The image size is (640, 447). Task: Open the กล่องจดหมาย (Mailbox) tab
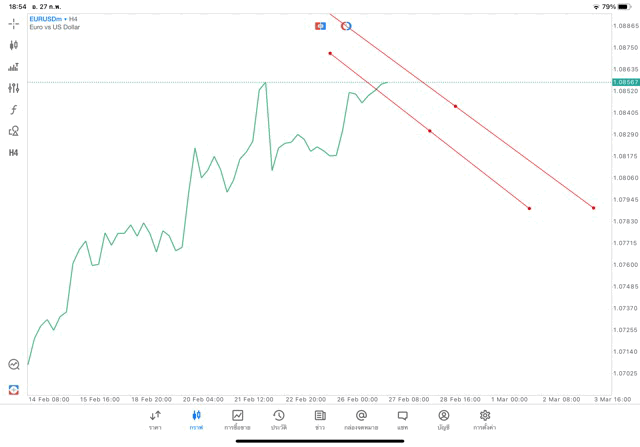361,420
